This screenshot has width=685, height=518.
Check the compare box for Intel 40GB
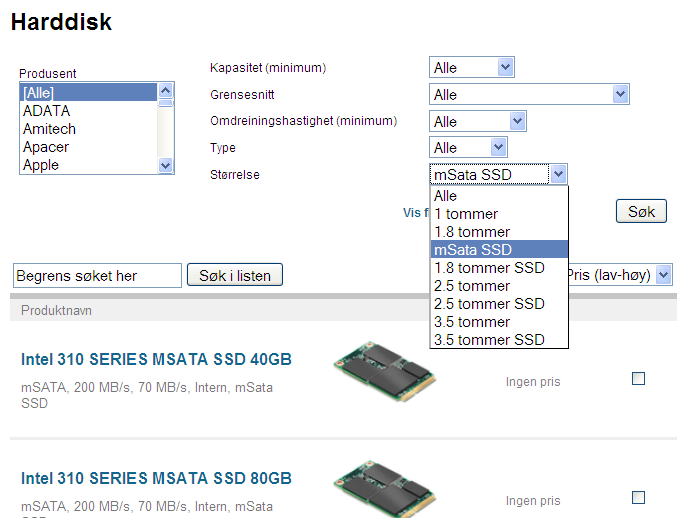[639, 379]
